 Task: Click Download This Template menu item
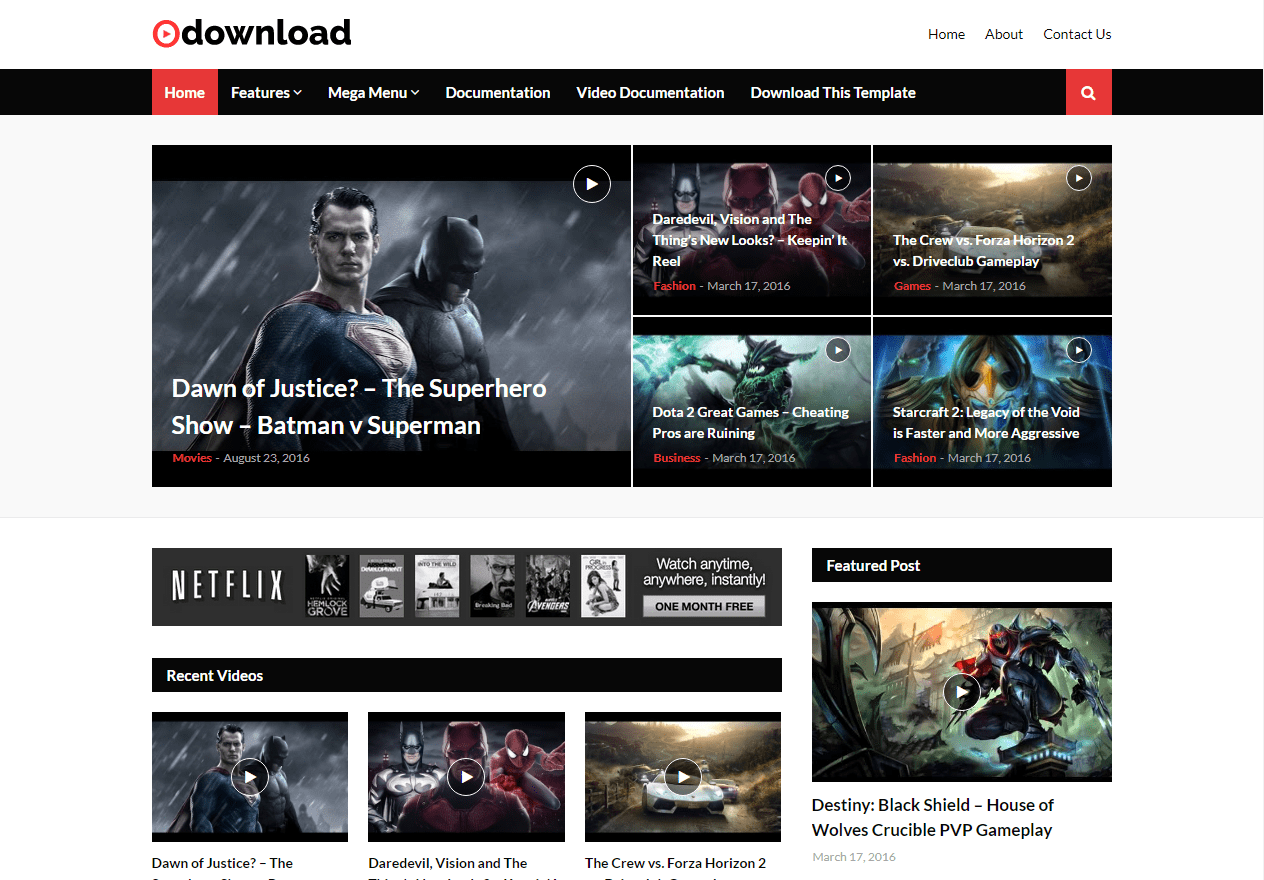click(833, 93)
